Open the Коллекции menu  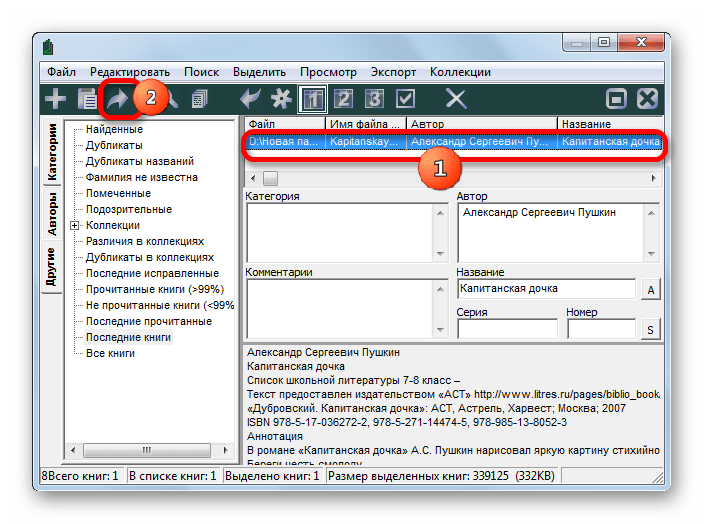tap(460, 72)
